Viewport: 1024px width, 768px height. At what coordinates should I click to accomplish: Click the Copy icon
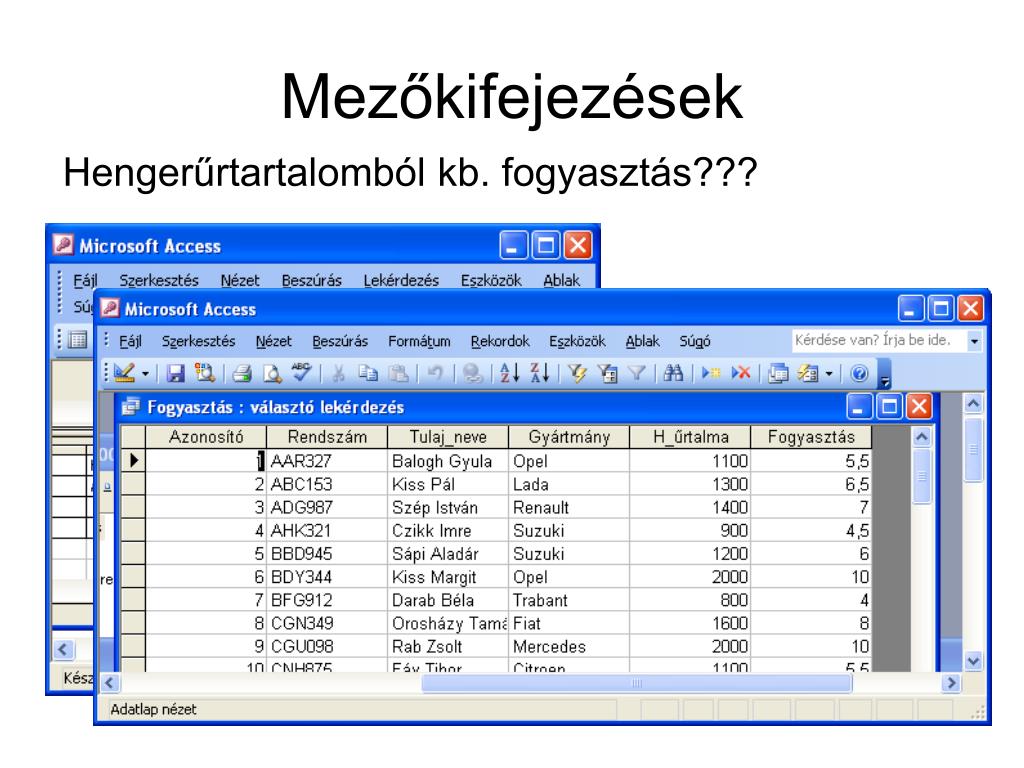tap(368, 374)
